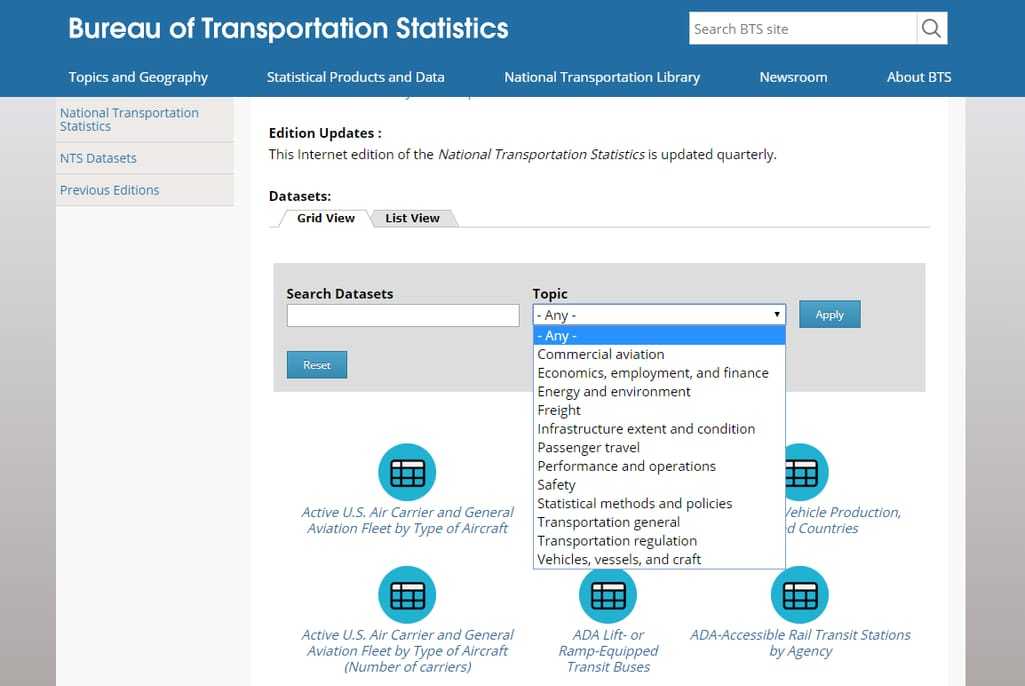Open the Topics and Geography menu

(138, 77)
